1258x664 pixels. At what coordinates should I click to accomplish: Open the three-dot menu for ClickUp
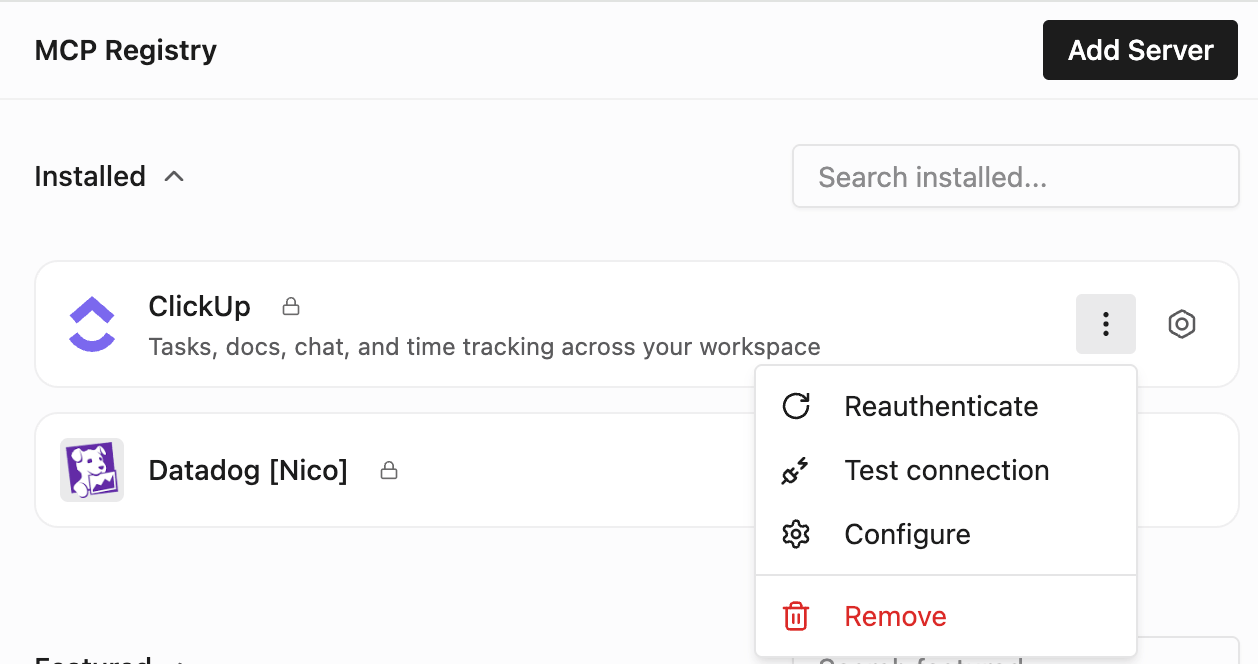[x=1106, y=324]
